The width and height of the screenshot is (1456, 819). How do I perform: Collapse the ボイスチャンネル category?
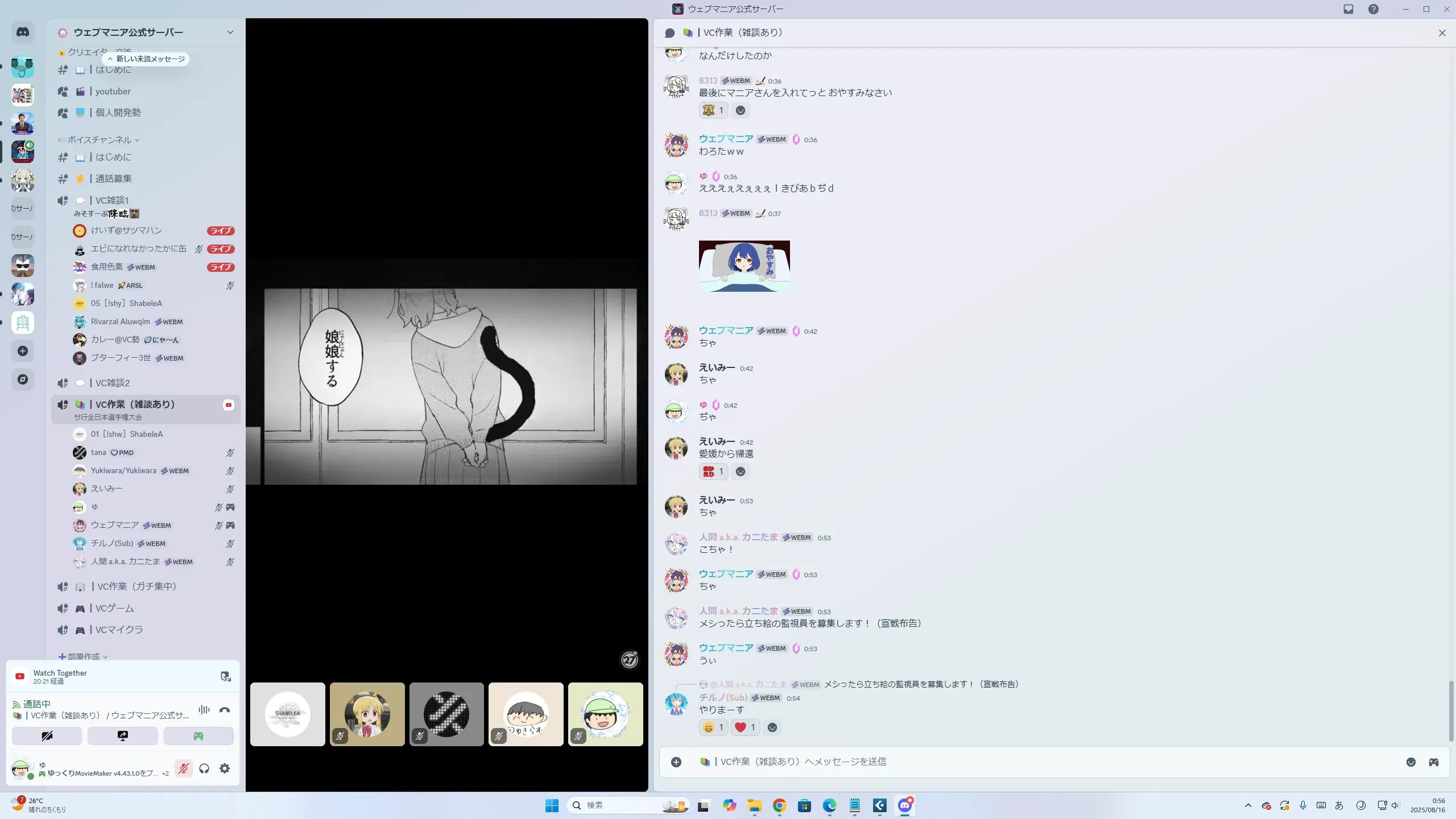point(100,140)
